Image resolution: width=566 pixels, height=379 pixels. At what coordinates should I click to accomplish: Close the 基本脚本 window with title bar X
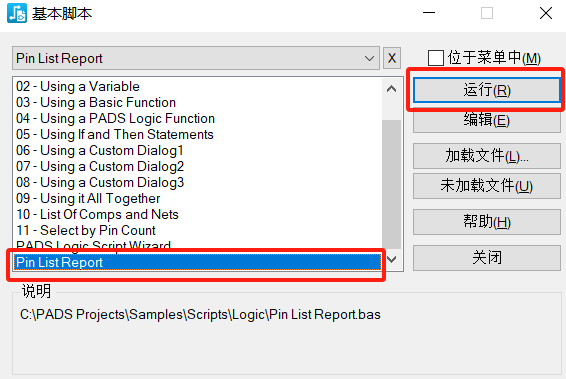[x=546, y=13]
